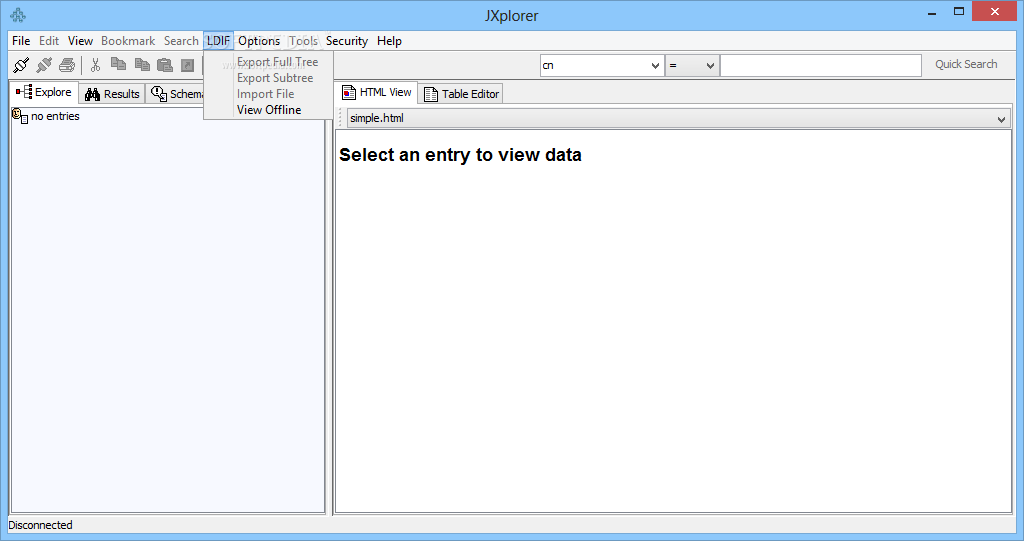Click the Quick Search button
The height and width of the screenshot is (541, 1024).
pyautogui.click(x=966, y=64)
